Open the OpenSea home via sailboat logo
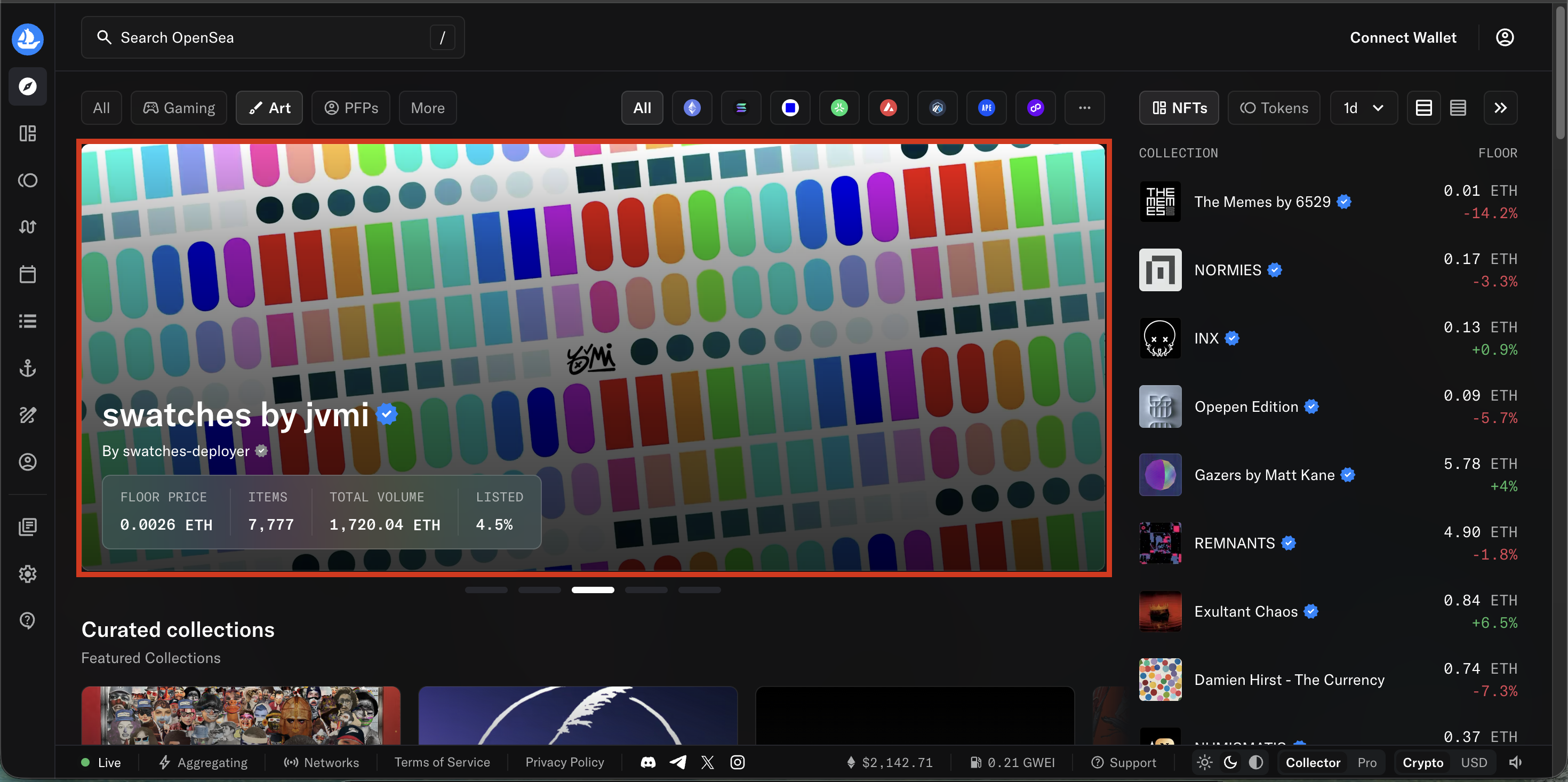 [27, 39]
